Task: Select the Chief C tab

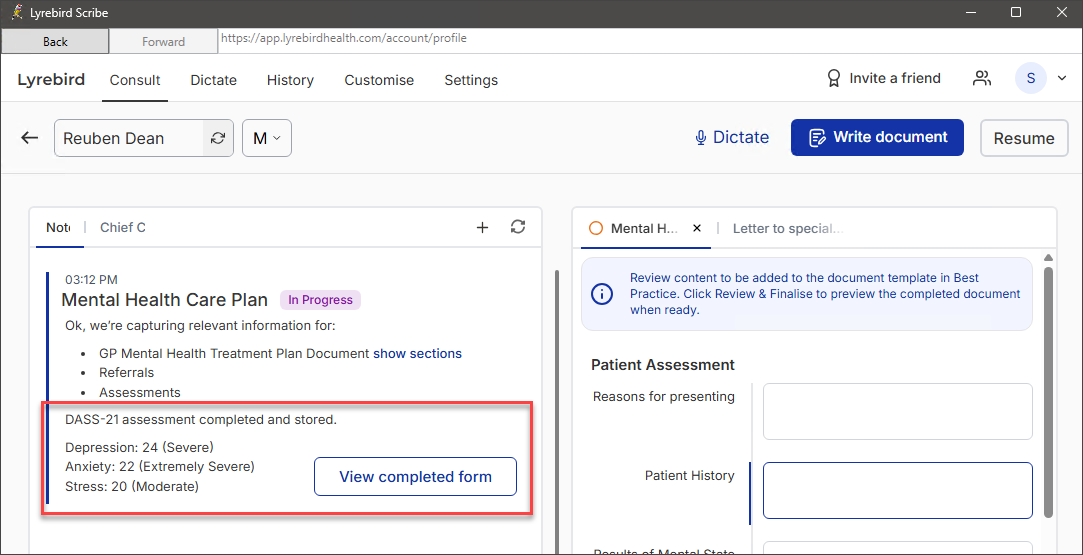Action: (123, 227)
